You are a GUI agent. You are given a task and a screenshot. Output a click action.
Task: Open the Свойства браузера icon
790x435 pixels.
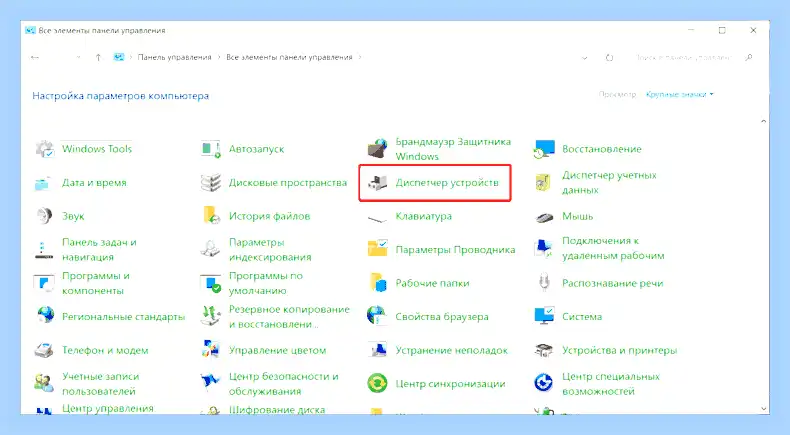377,317
